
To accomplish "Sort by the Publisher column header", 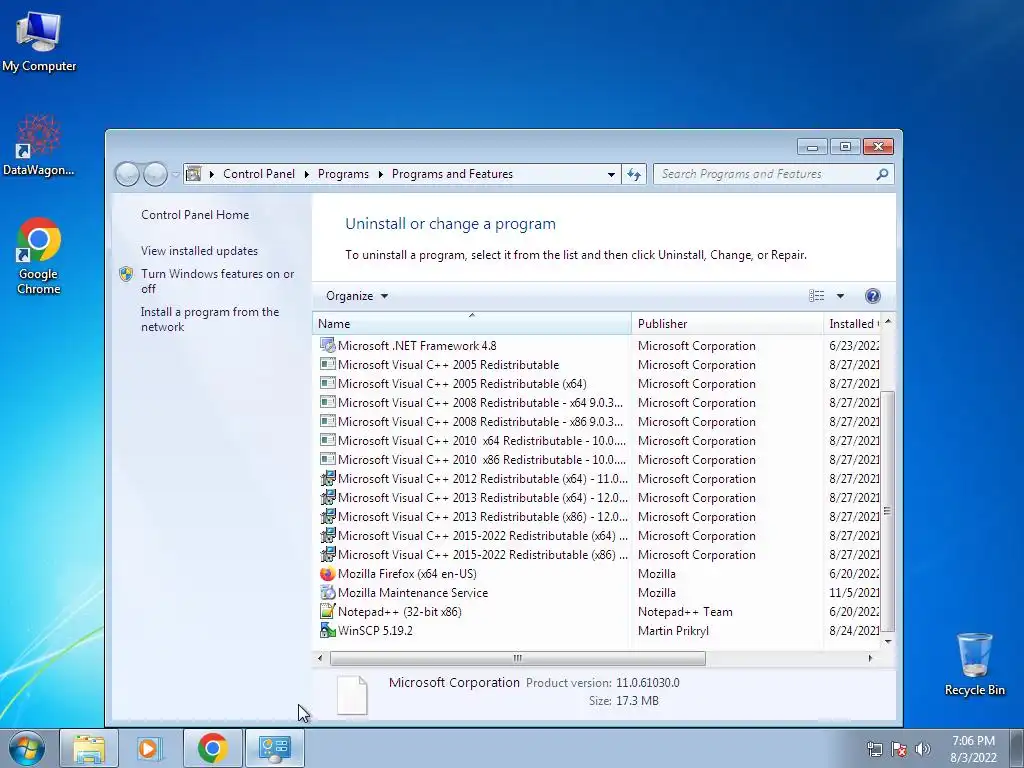I will 727,323.
